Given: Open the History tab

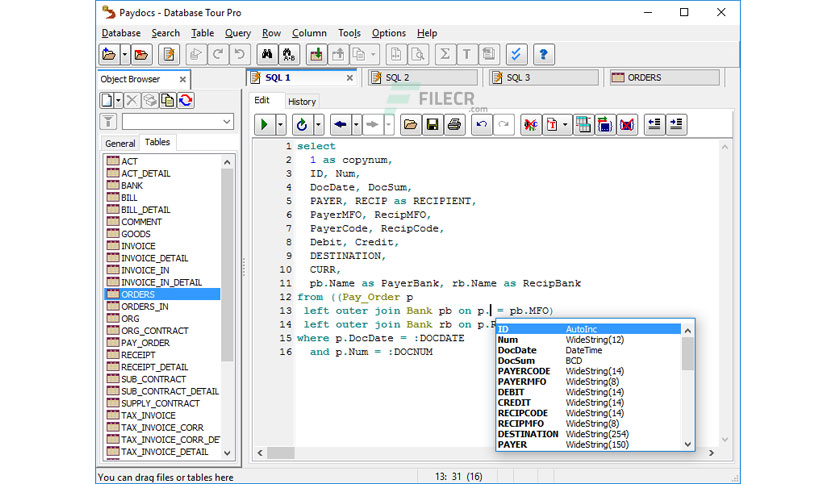Looking at the screenshot, I should [x=302, y=101].
